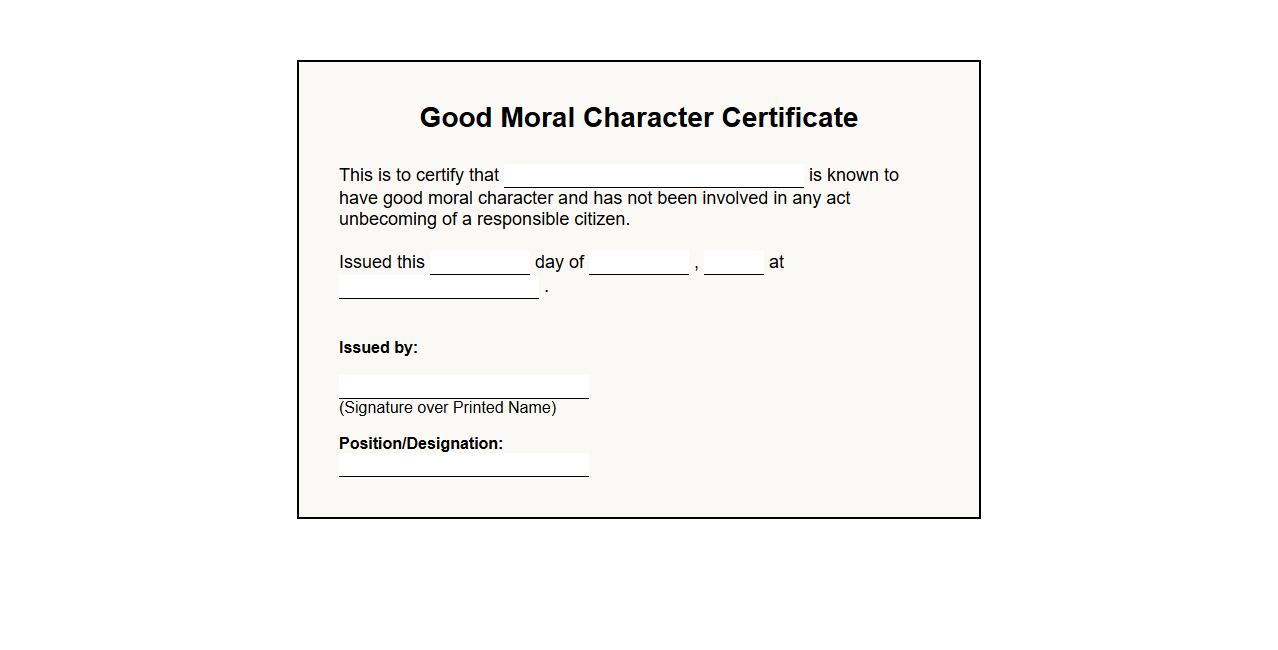Click the "Issued this" text
The height and width of the screenshot is (650, 1278).
(x=382, y=262)
